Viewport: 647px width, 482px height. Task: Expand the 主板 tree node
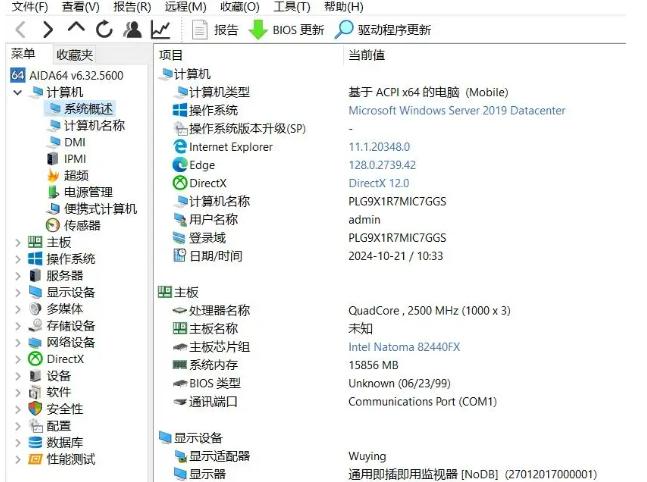[x=18, y=243]
